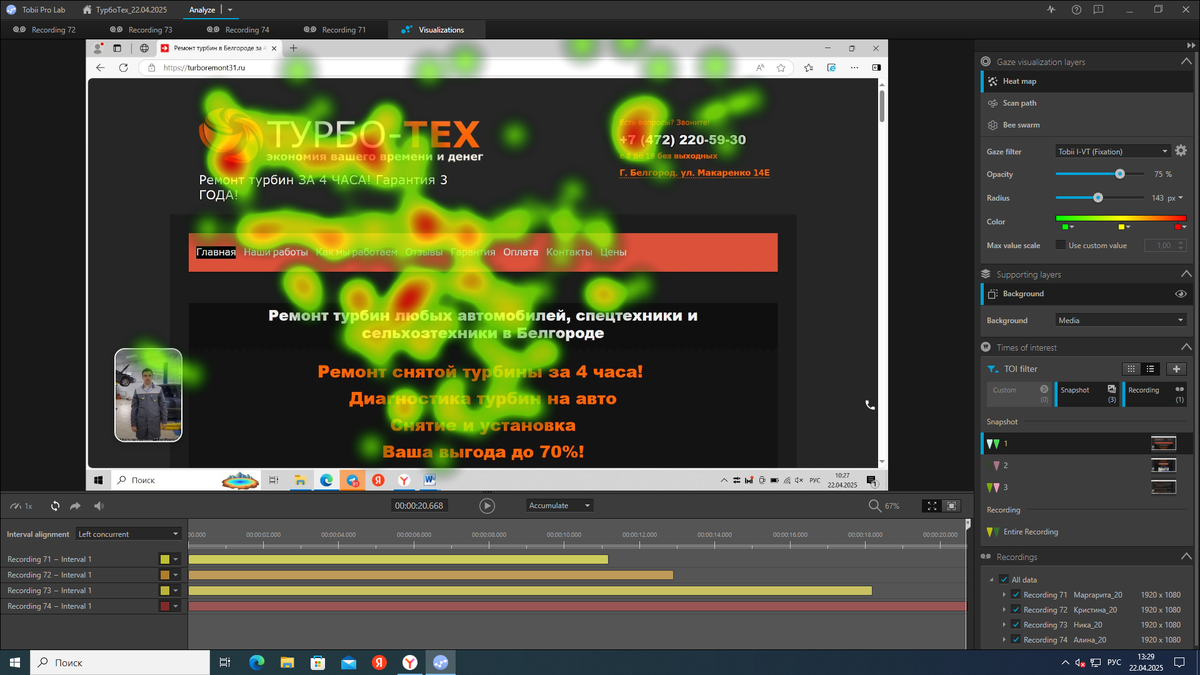Switch to the Recording 71 tab
Image resolution: width=1200 pixels, height=675 pixels.
point(335,30)
